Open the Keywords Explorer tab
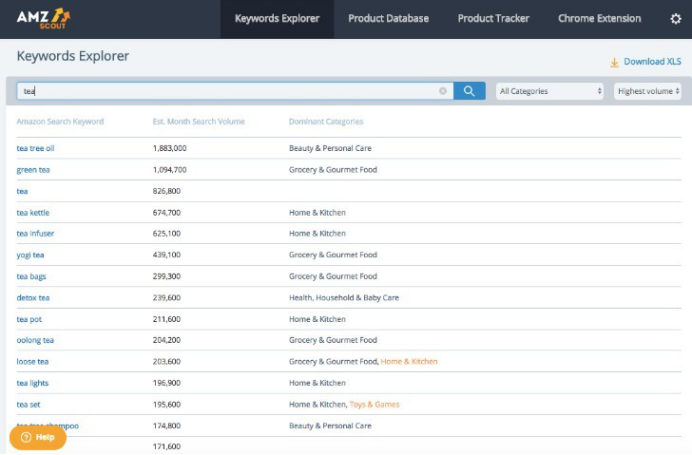This screenshot has width=692, height=455. coord(277,19)
